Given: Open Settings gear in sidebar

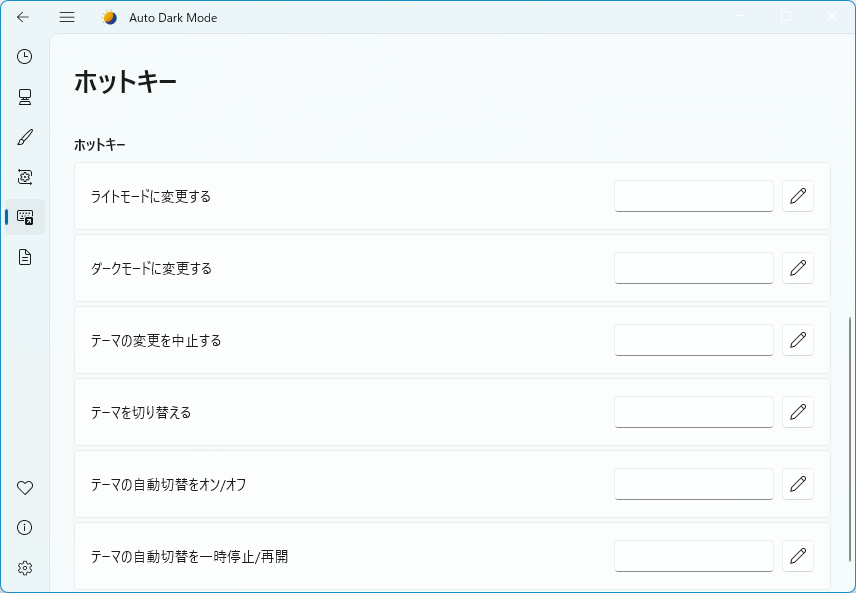Looking at the screenshot, I should coord(25,568).
